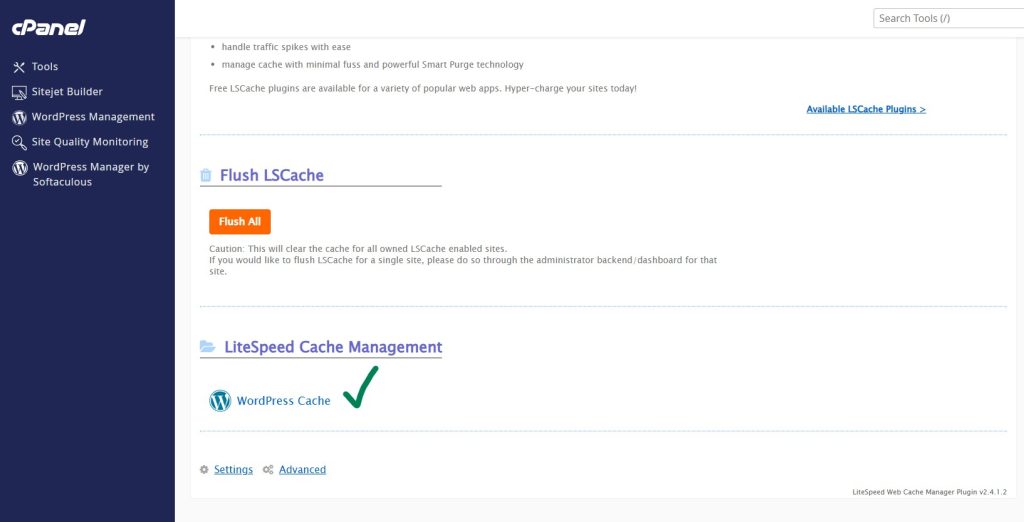Click the LiteSpeed Cache Management heading
Screen dimensions: 1024x522
[333, 347]
